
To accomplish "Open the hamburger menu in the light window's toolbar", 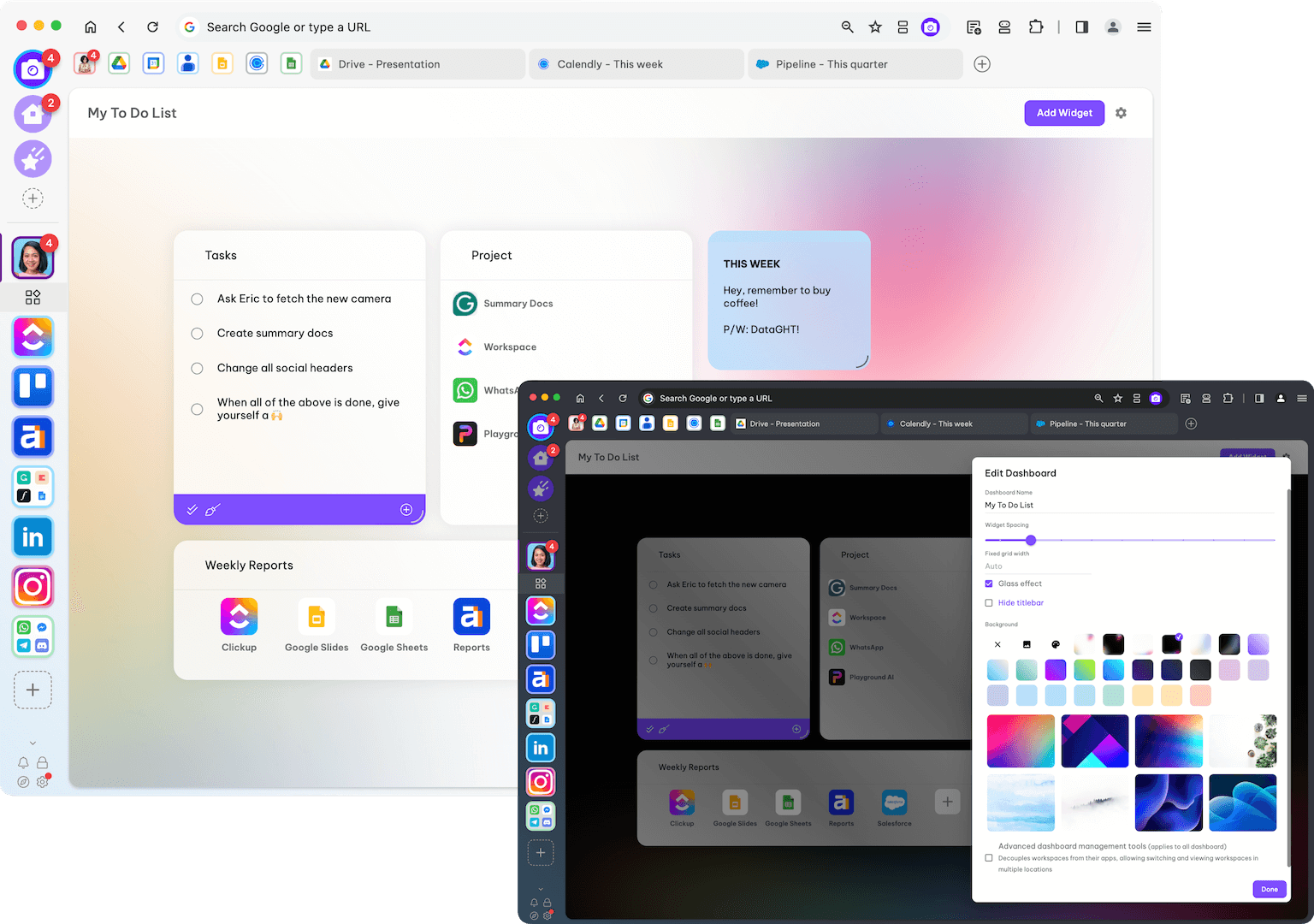I will coord(1144,27).
